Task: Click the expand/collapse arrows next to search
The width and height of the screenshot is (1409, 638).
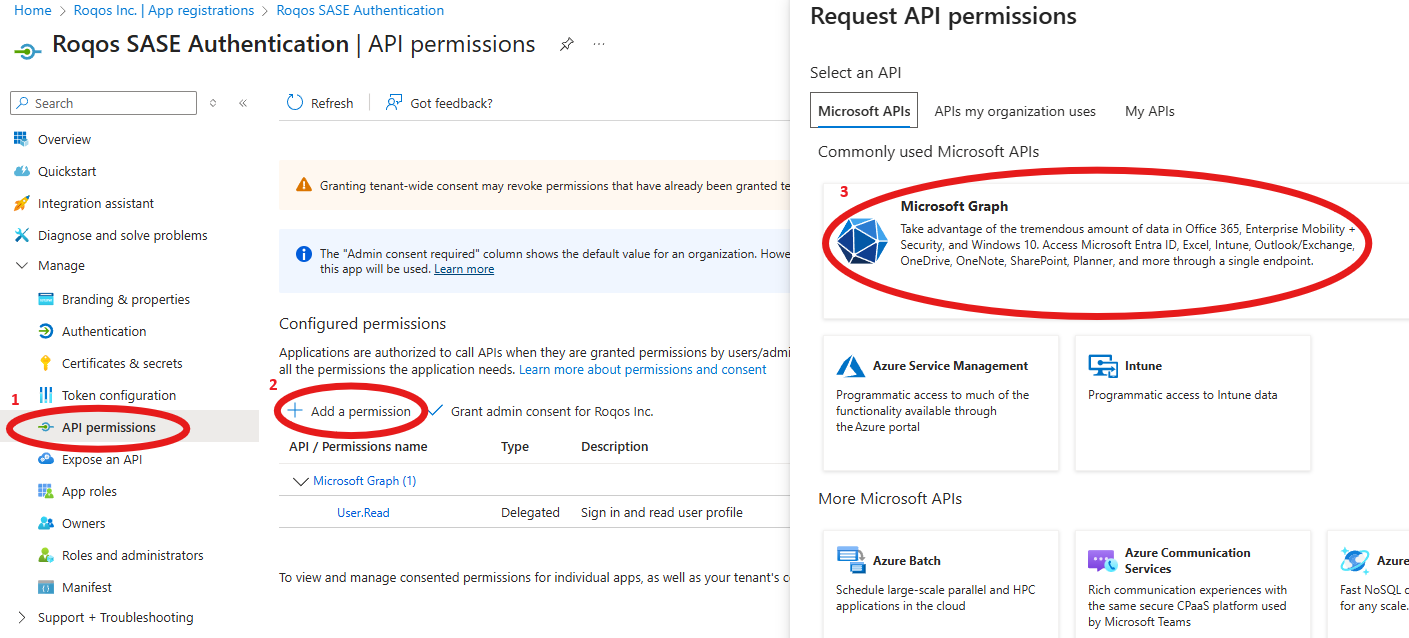Action: click(x=213, y=103)
